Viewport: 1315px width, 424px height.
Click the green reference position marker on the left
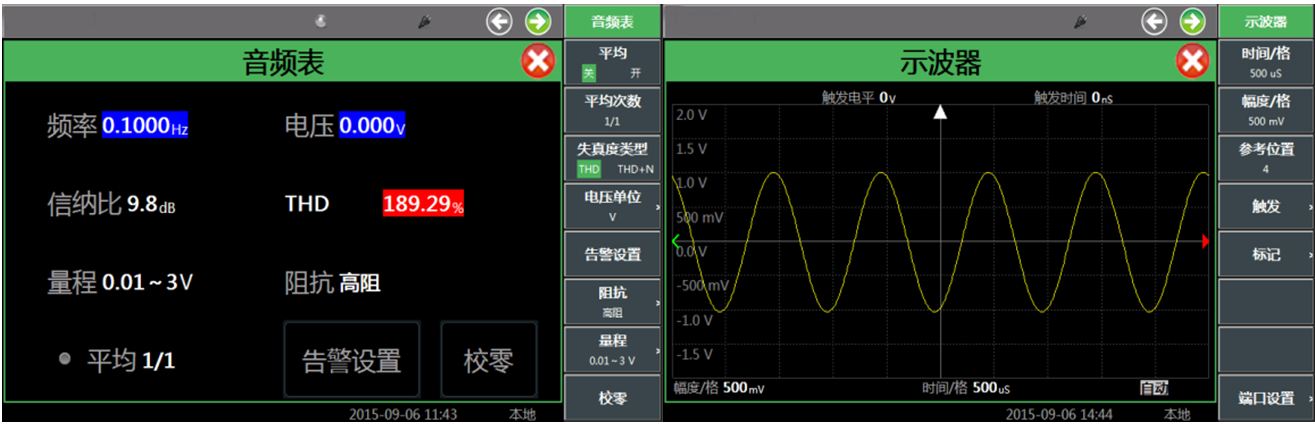[x=675, y=241]
